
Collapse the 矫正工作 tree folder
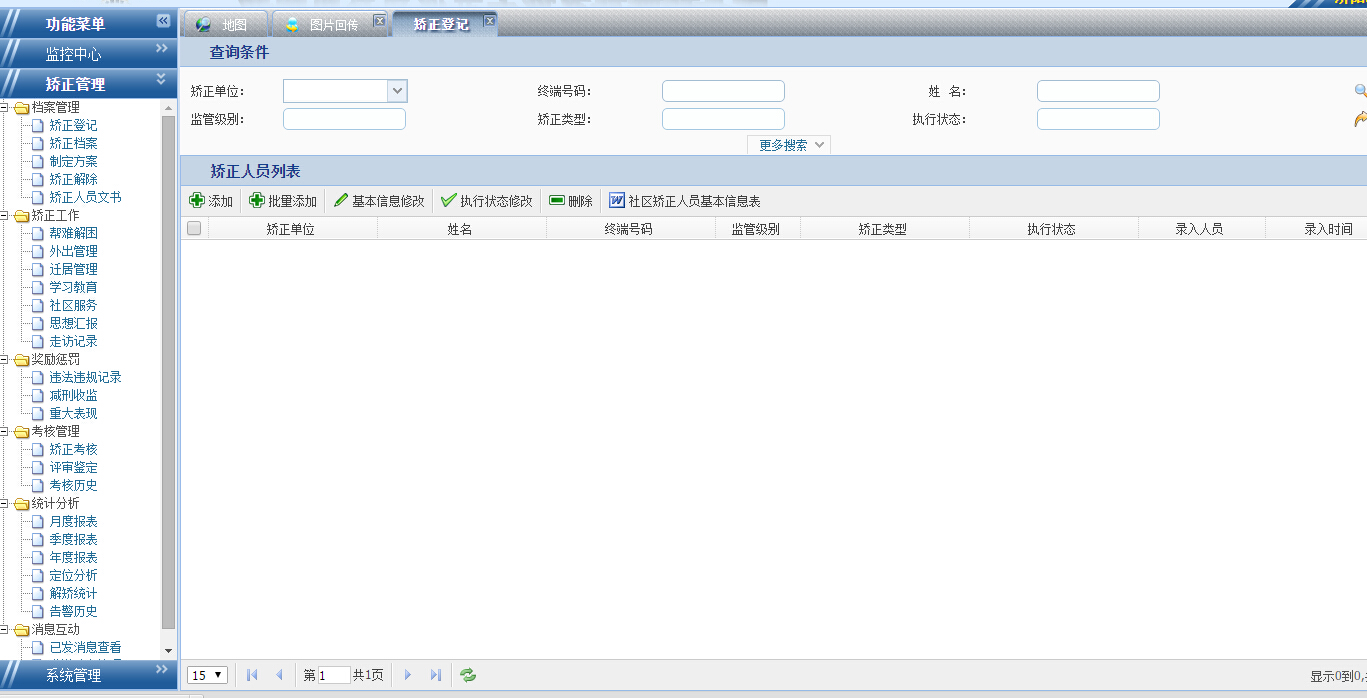[x=5, y=215]
